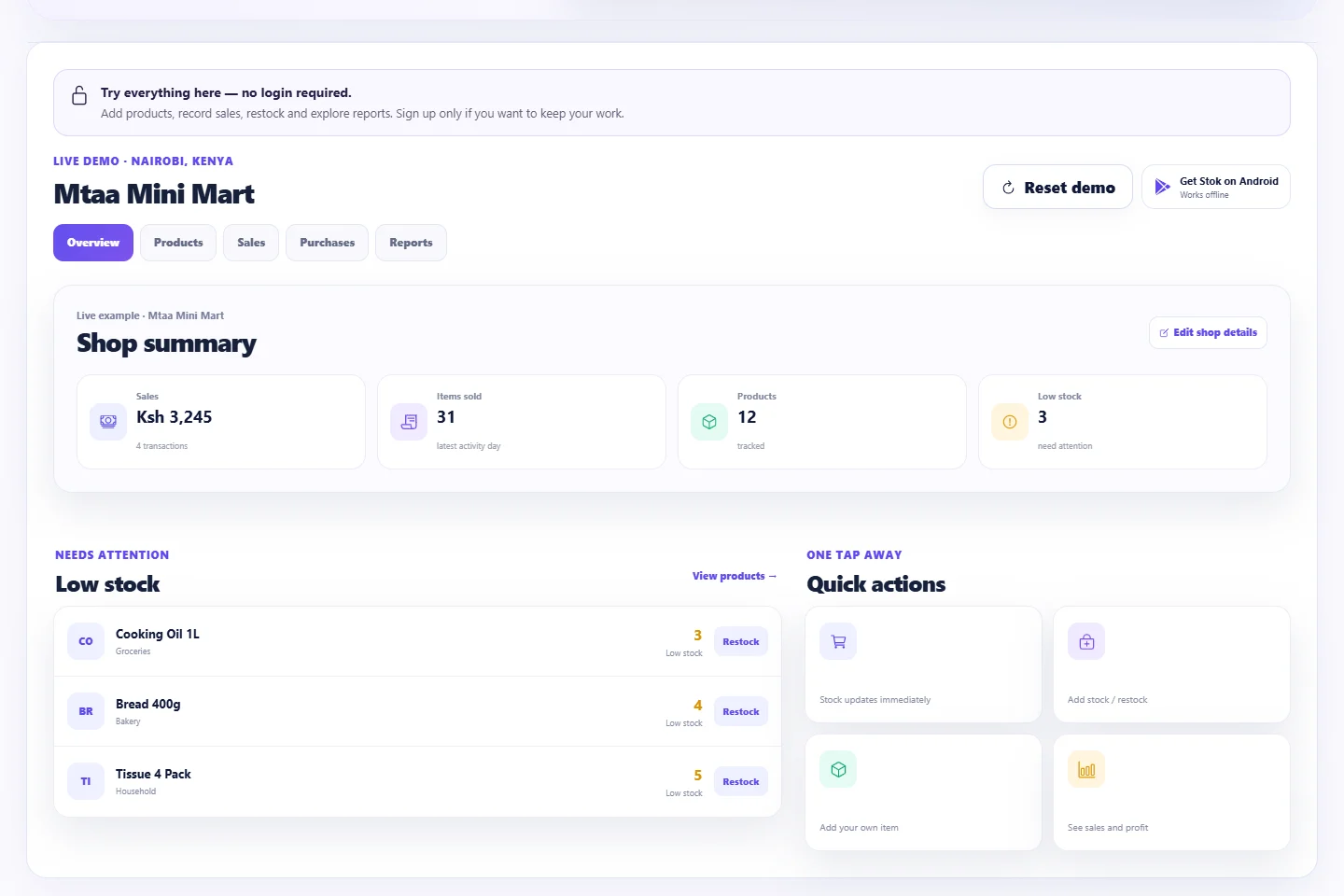Tap the shopping bag restock quick action icon

(1086, 641)
